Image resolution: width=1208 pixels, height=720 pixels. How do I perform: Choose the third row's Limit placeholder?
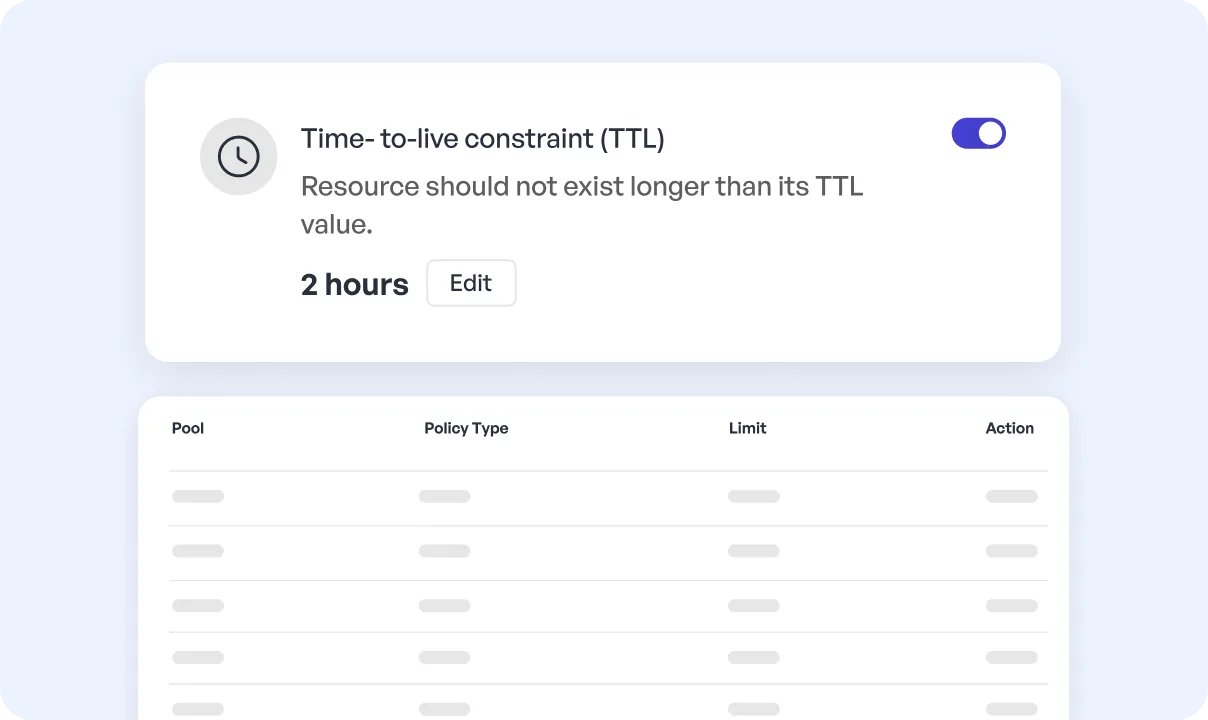[753, 605]
